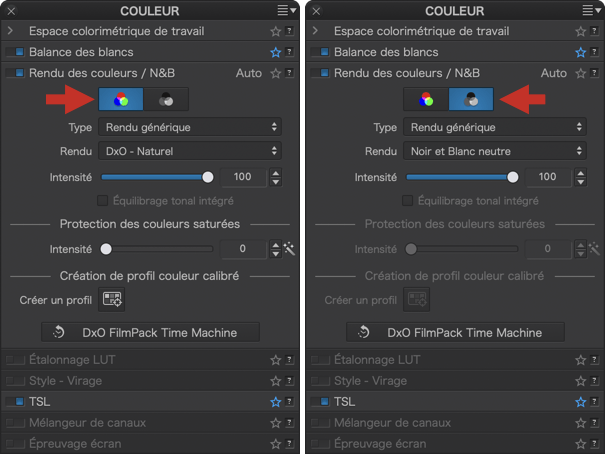Click saturated colors Intensité value field, left panel
Screen dimensions: 605x454
tap(243, 249)
